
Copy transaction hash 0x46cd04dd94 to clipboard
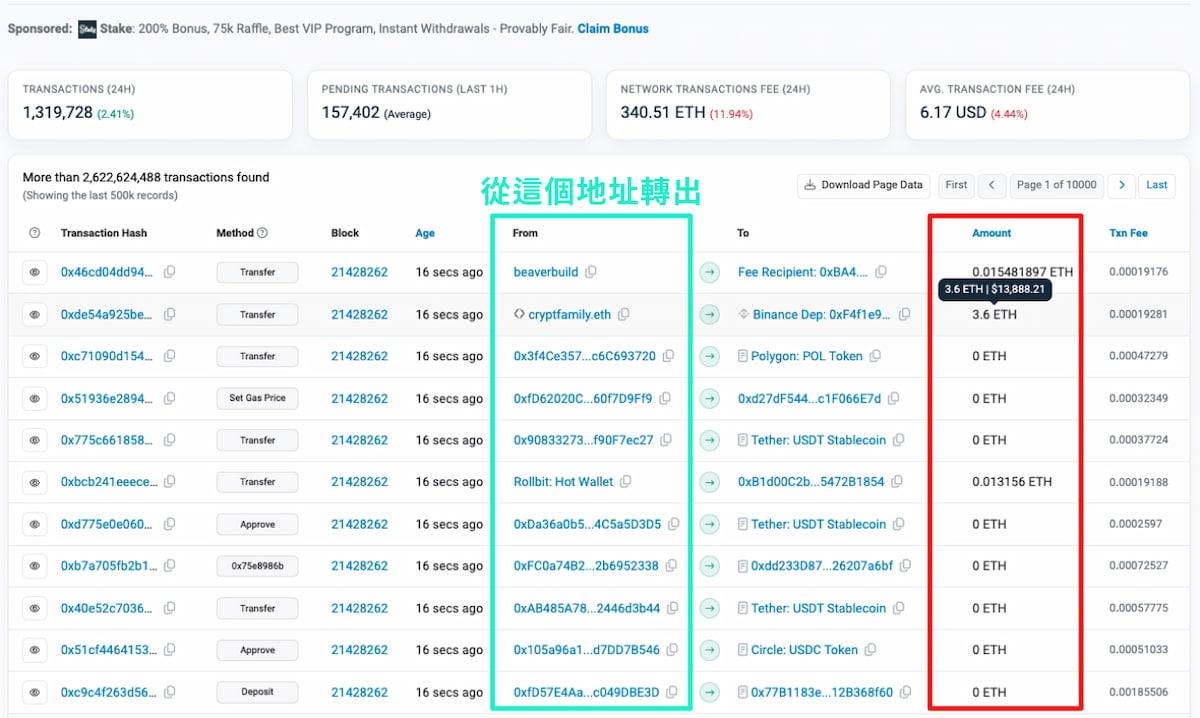(170, 272)
